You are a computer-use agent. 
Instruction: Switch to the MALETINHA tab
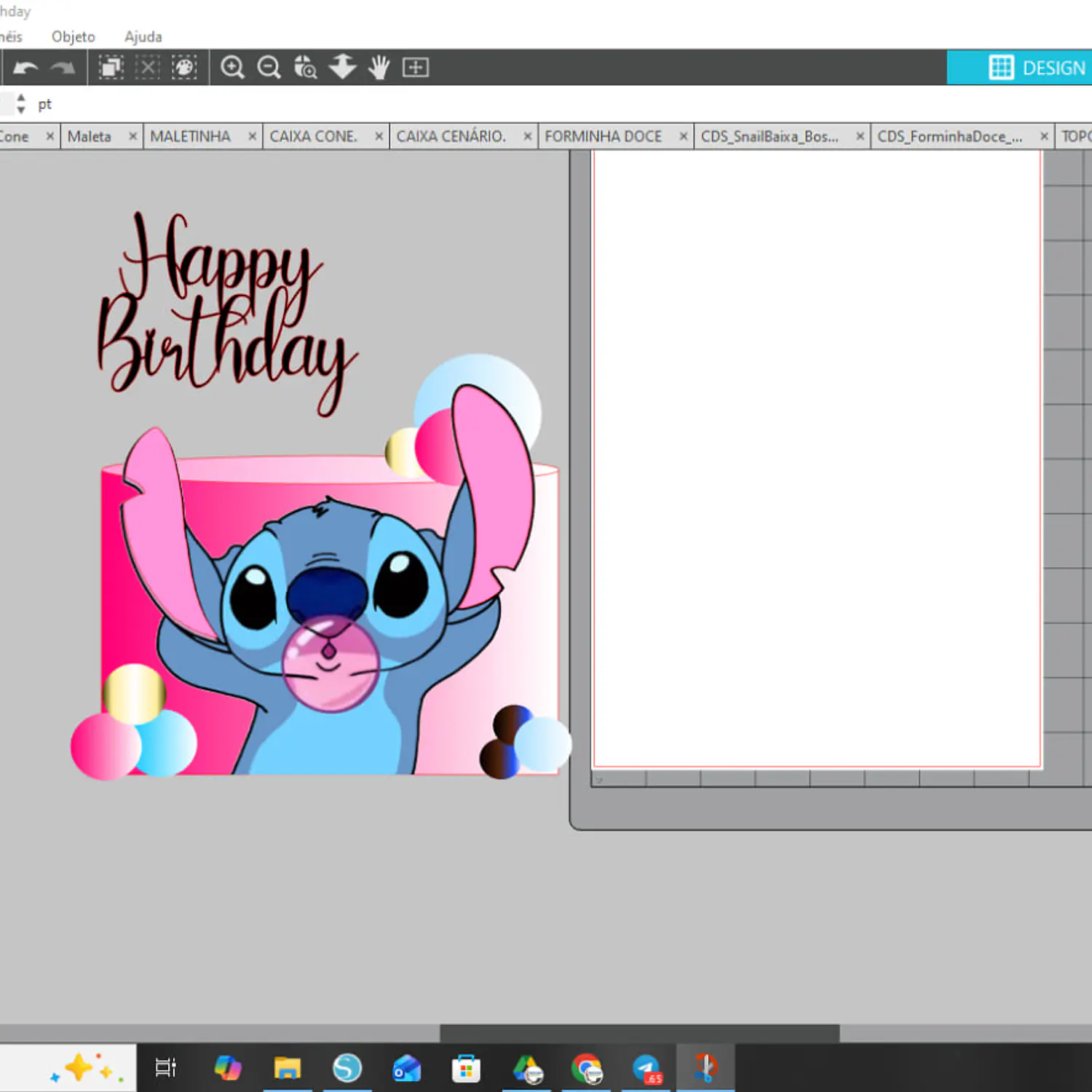(190, 137)
